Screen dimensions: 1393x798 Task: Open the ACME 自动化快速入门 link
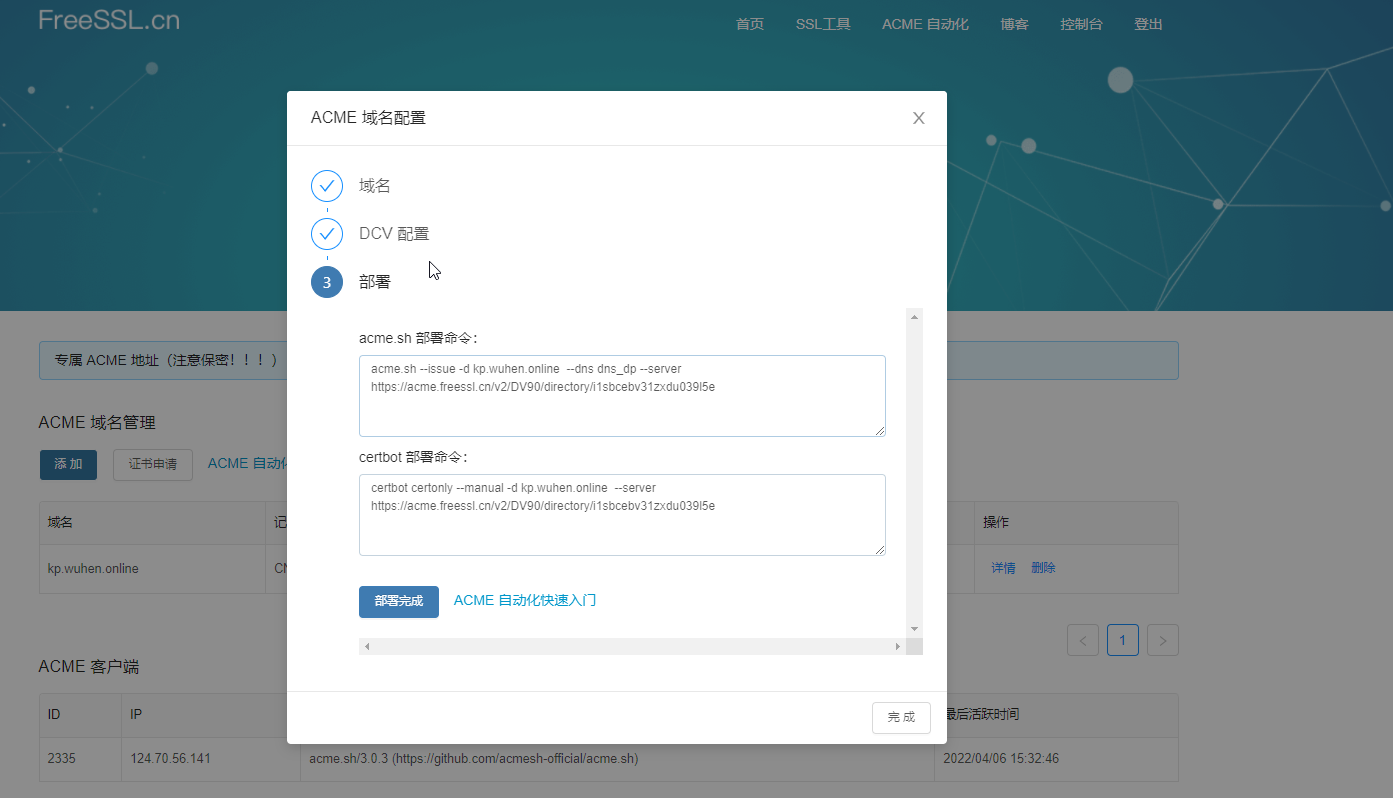point(525,600)
